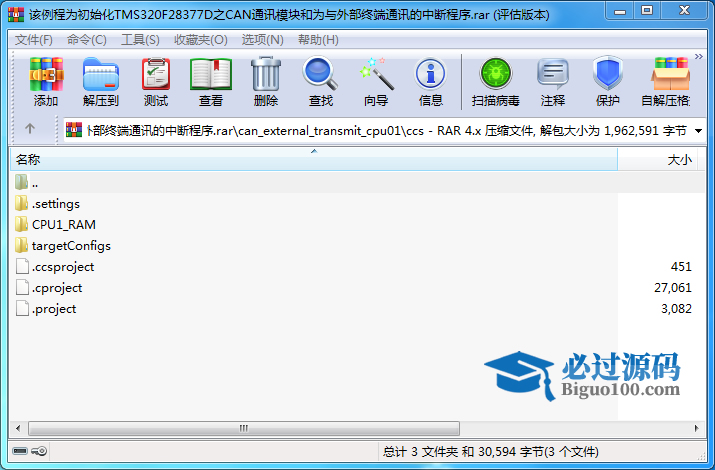Click the 删除 (Delete) trash icon

pyautogui.click(x=266, y=82)
